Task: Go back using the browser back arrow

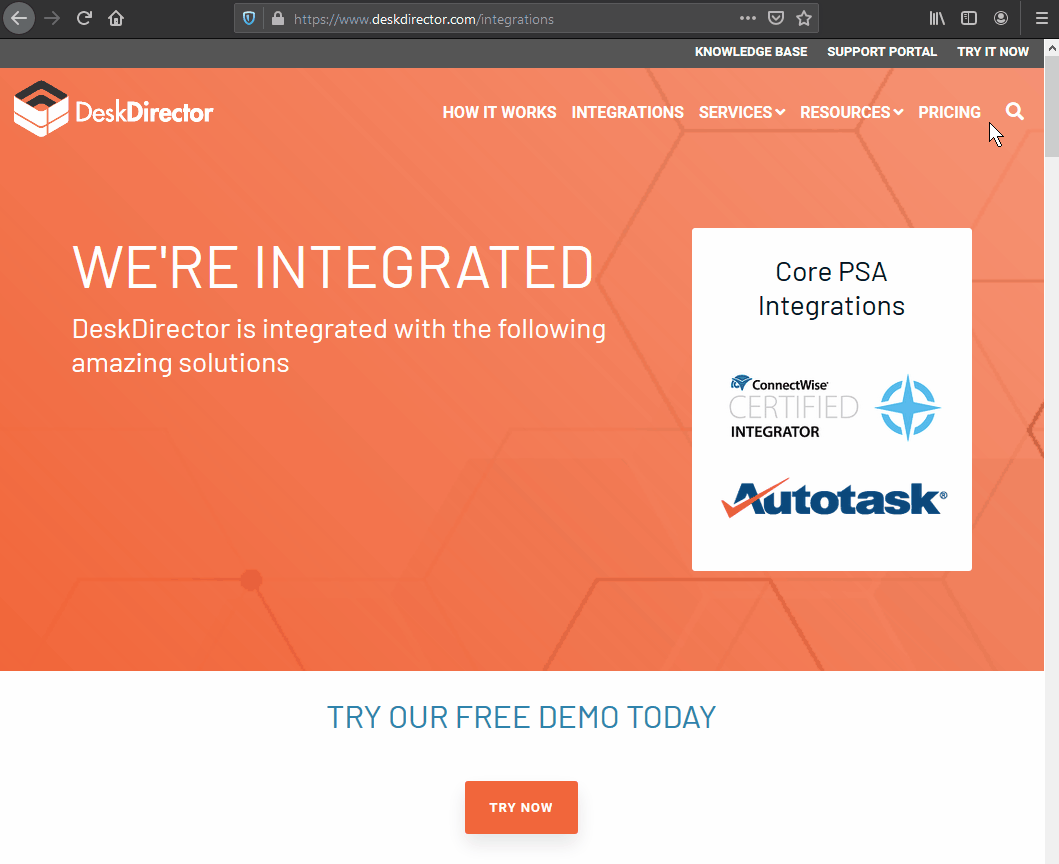Action: pos(19,18)
